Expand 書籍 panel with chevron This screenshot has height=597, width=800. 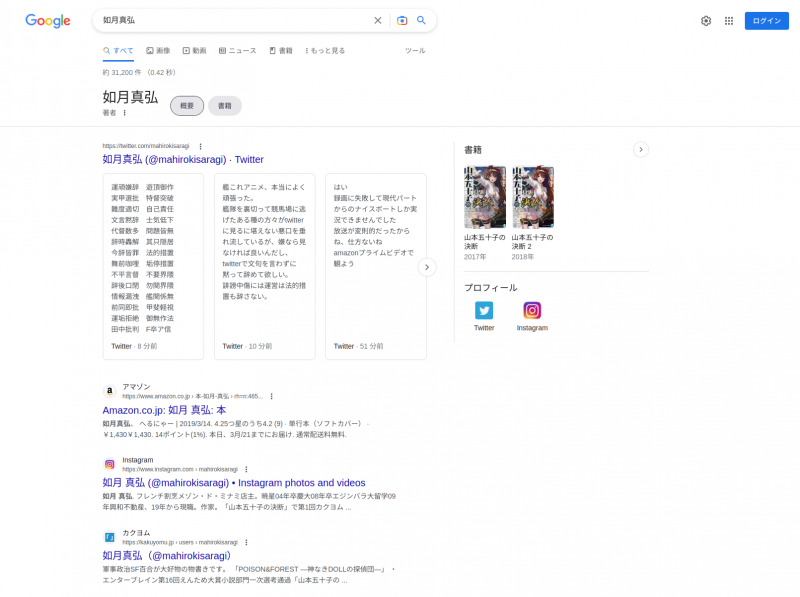[x=641, y=150]
